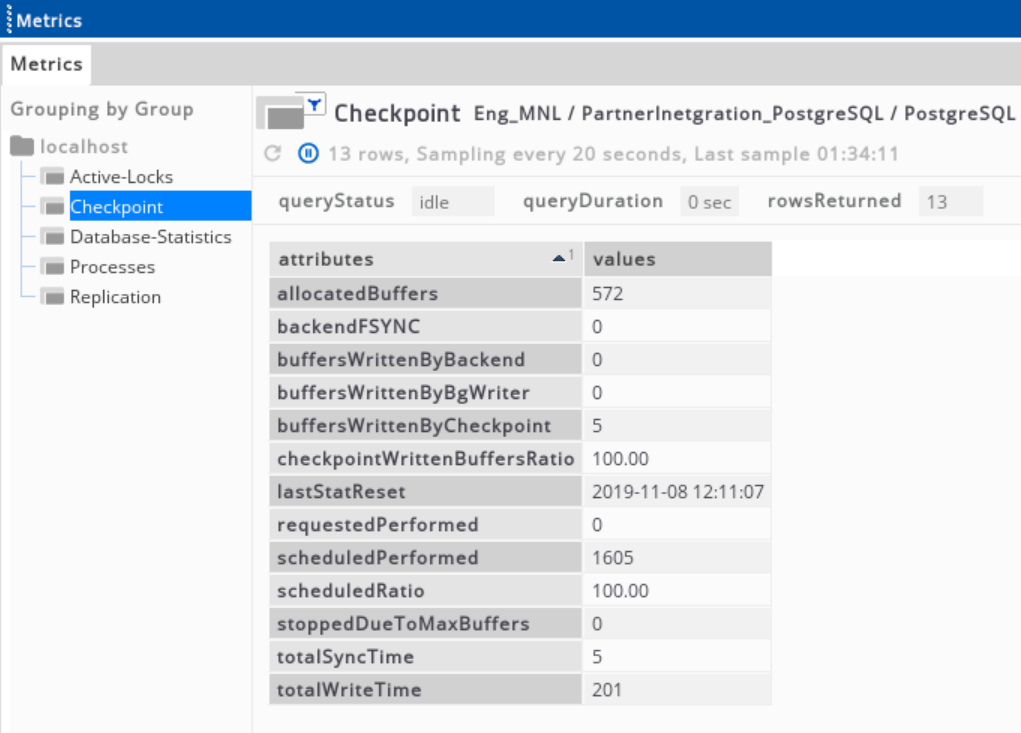Click the Active-Locks folder icon
This screenshot has width=1021, height=733.
[x=52, y=177]
